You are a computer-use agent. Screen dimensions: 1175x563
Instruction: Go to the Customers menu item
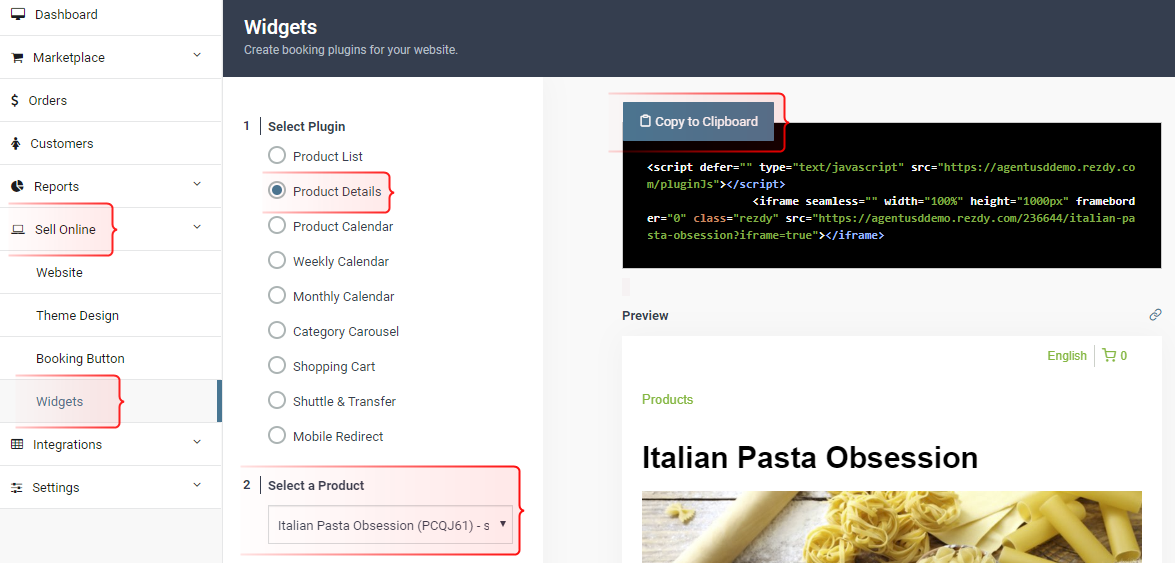[111, 143]
